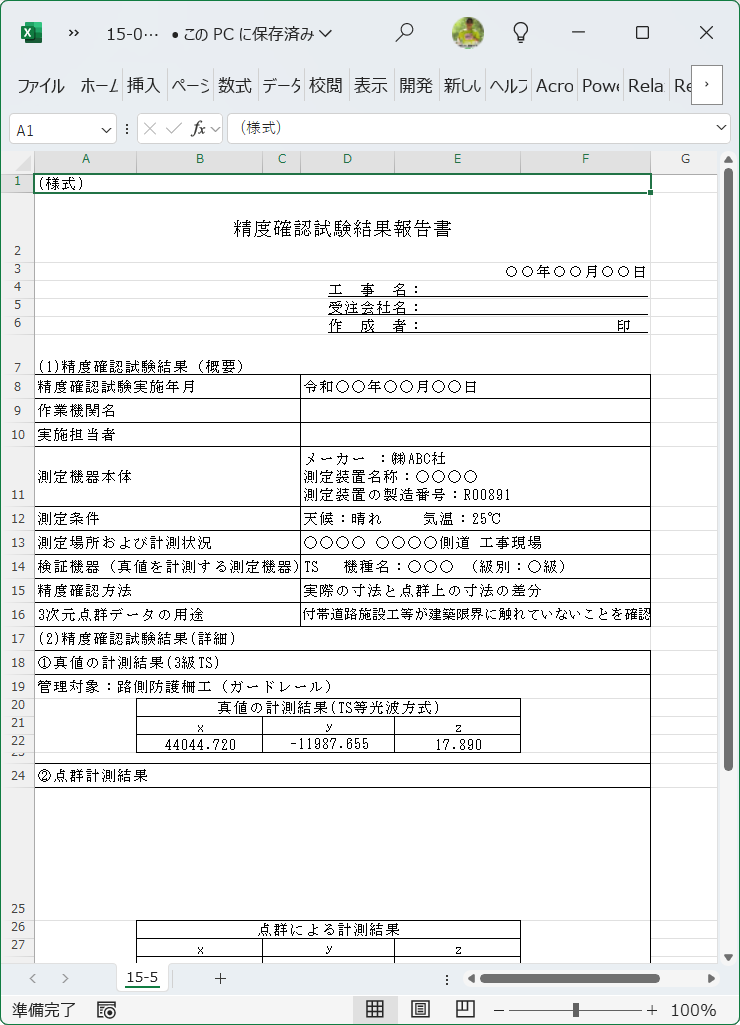Click the select-all corner triangle

pos(22,162)
